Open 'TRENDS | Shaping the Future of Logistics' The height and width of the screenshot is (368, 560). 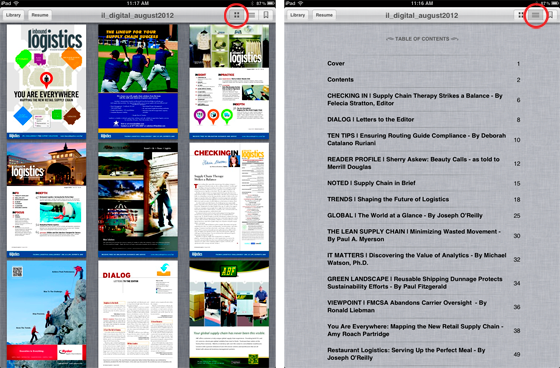tap(423, 199)
